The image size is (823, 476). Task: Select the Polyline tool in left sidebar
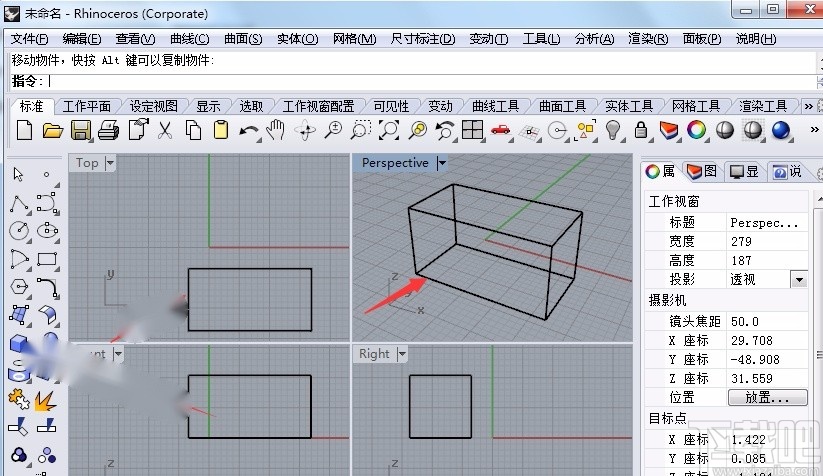point(19,204)
